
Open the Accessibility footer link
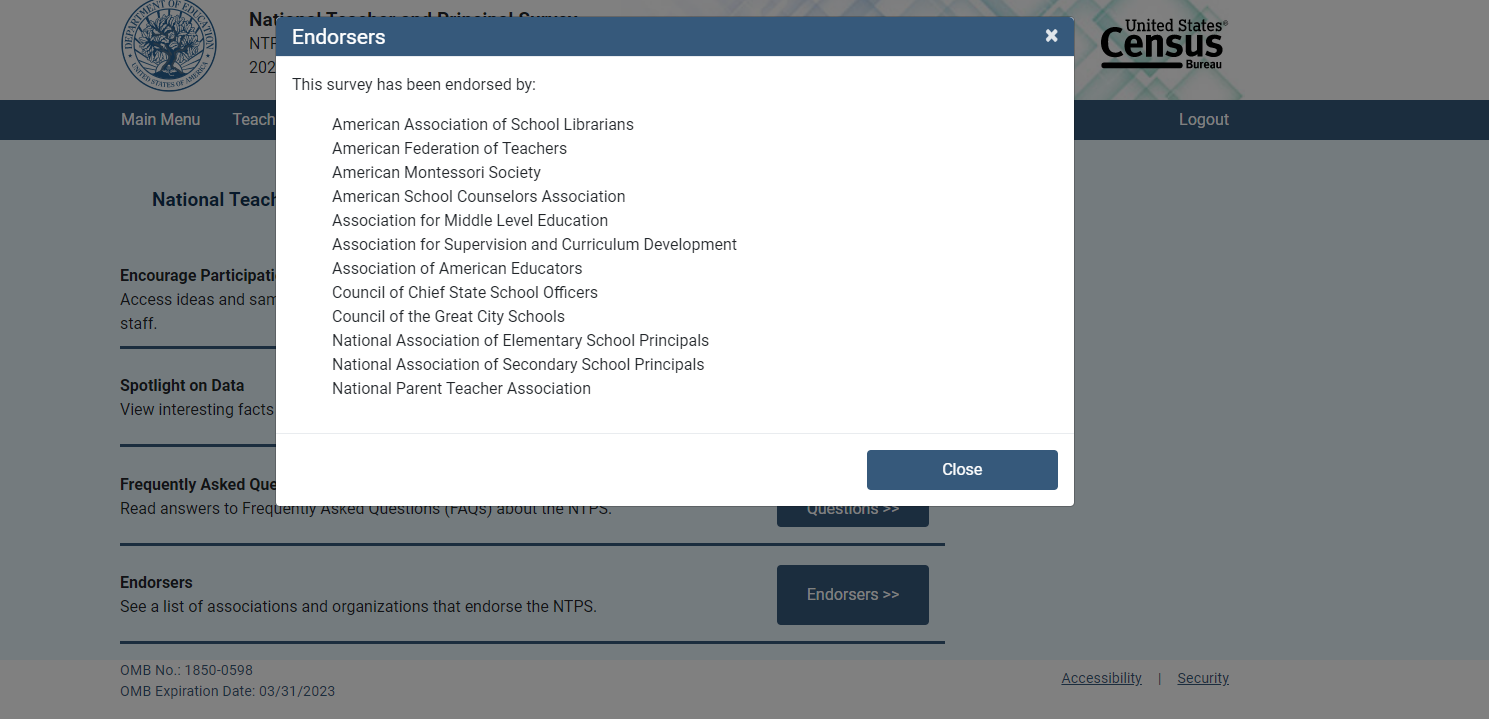pyautogui.click(x=1101, y=678)
